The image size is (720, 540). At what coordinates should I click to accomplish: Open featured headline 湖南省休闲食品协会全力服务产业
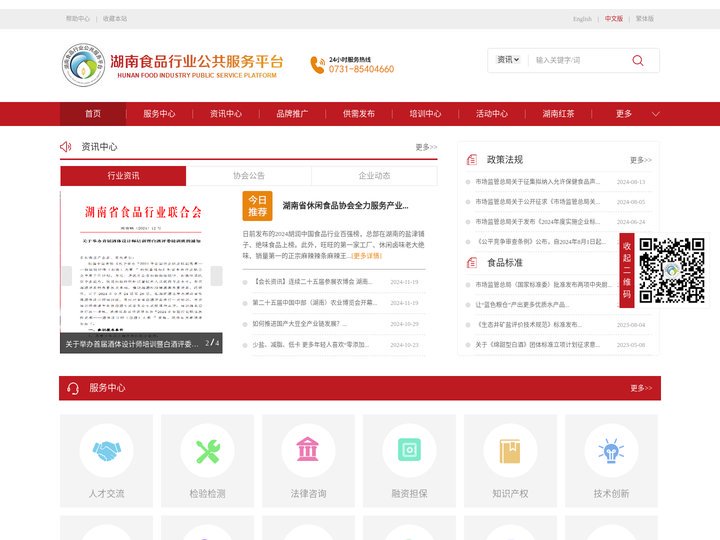coord(345,205)
